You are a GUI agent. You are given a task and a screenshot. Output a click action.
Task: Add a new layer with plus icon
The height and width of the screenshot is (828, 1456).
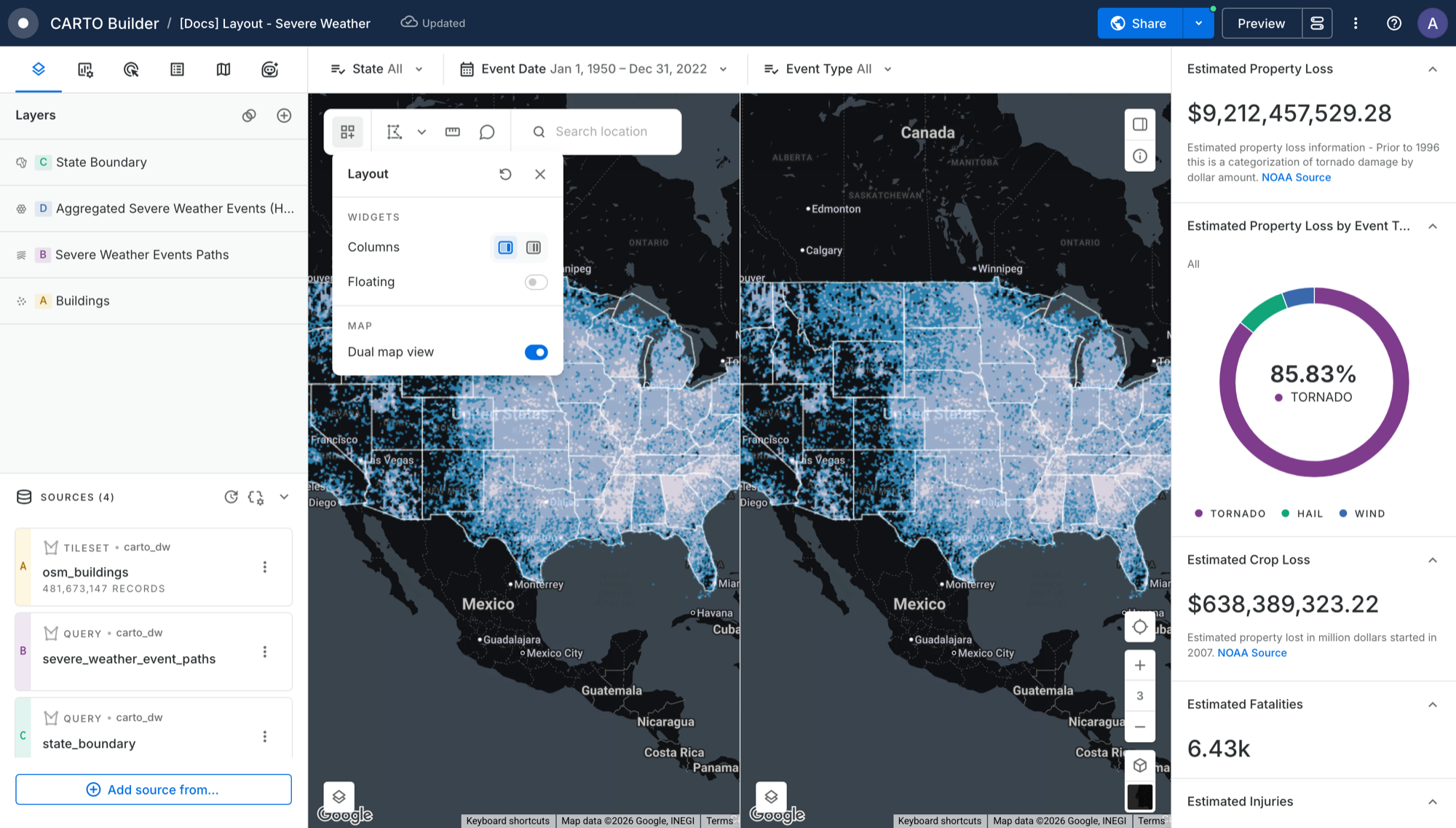(x=284, y=115)
